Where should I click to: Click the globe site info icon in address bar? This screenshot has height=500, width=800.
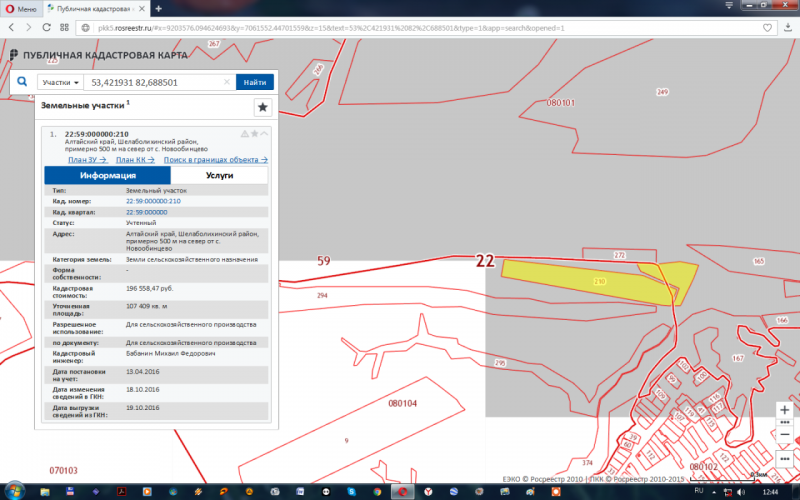86,28
